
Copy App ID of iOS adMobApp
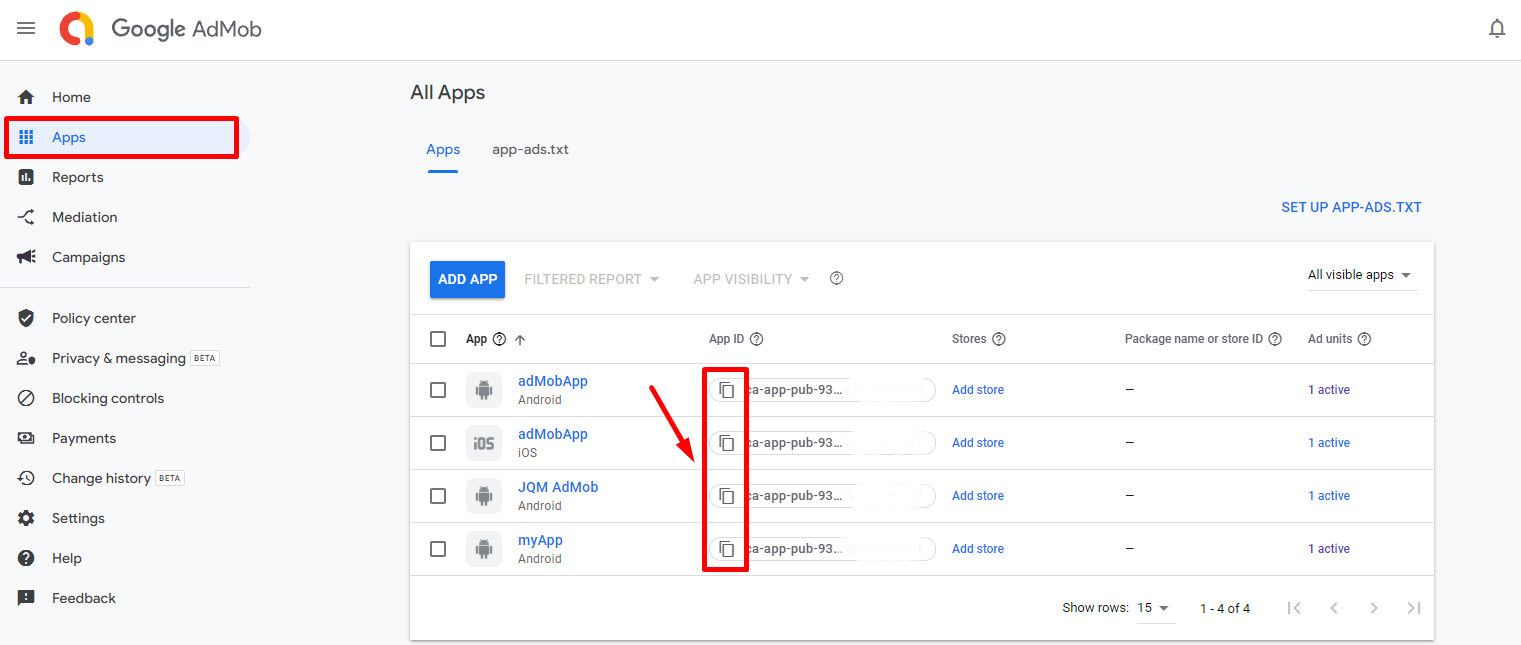click(727, 443)
